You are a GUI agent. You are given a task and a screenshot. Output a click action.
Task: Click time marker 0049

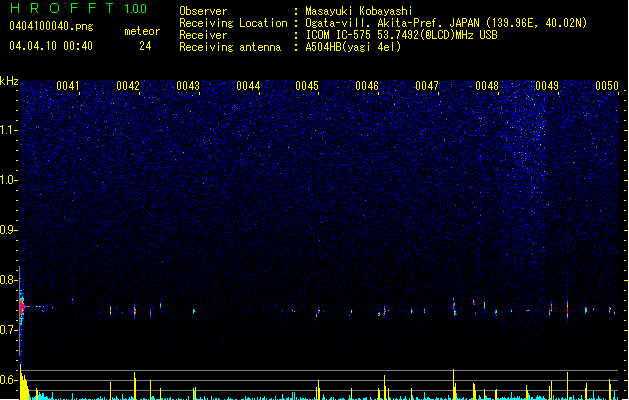547,86
